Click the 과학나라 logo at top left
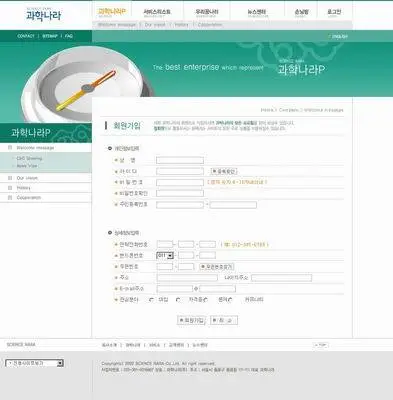 [x=44, y=14]
